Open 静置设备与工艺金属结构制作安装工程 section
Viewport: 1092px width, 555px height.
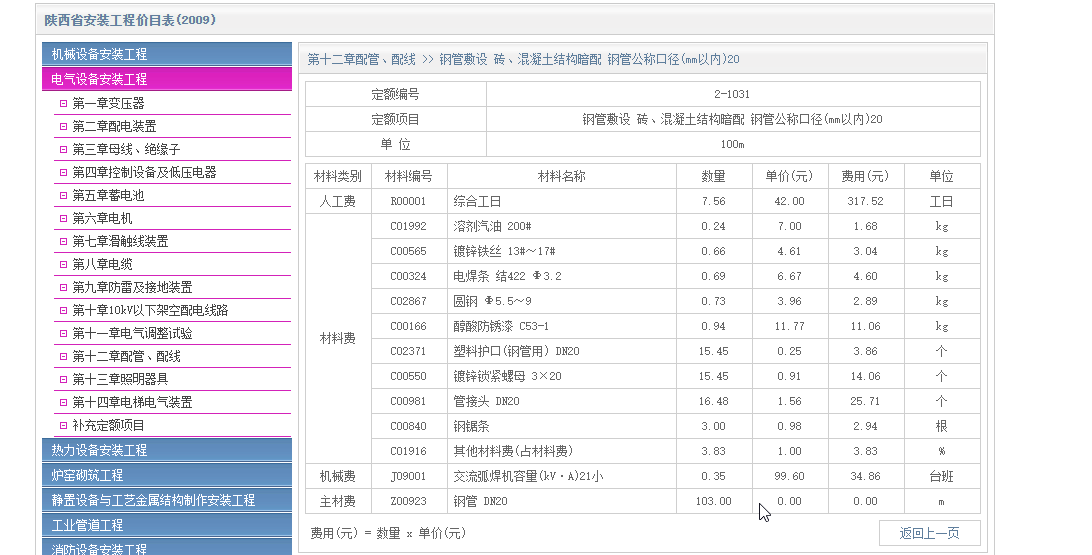coord(166,501)
